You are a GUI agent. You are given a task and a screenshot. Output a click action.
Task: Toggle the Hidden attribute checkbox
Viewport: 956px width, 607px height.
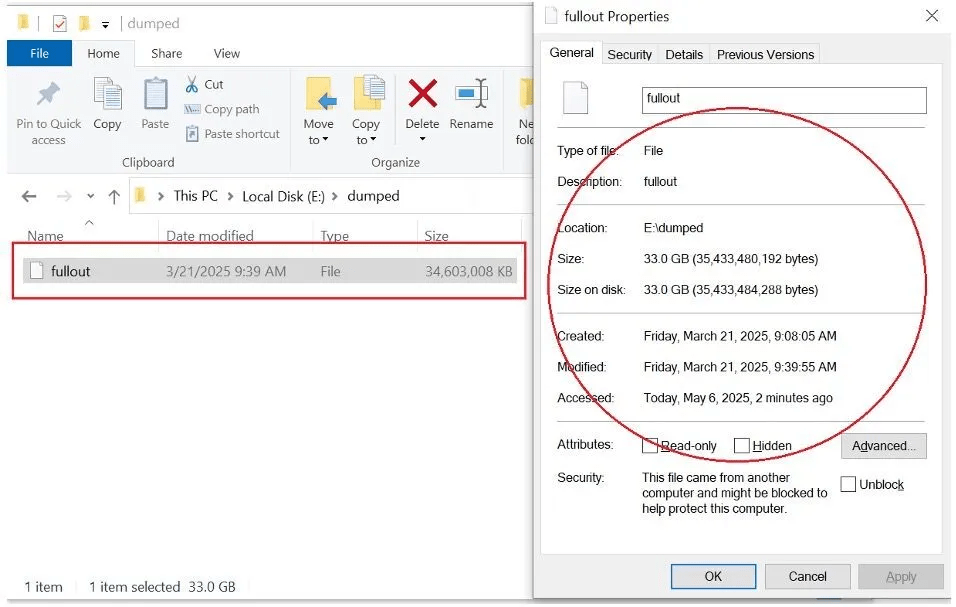741,445
